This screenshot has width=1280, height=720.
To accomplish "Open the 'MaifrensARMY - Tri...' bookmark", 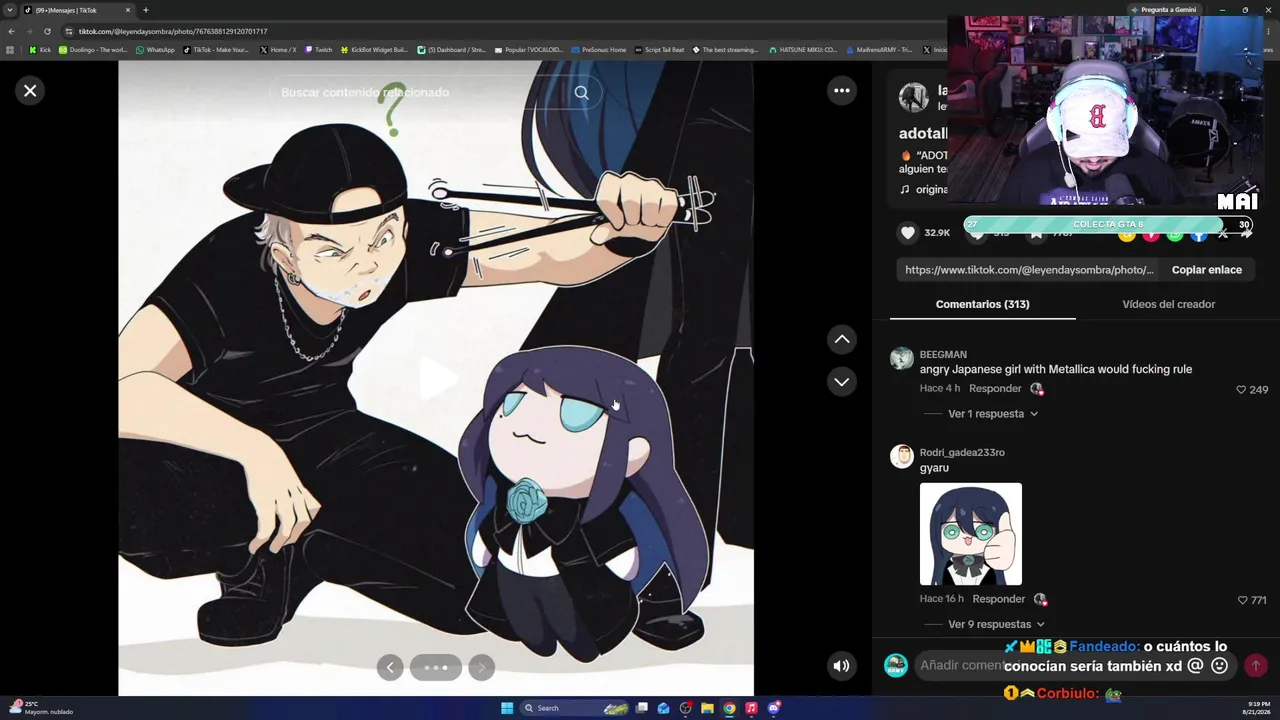I will click(x=879, y=49).
